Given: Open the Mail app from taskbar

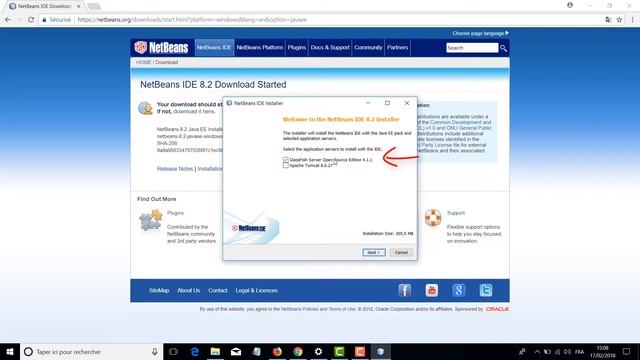Looking at the screenshot, I should [x=236, y=351].
